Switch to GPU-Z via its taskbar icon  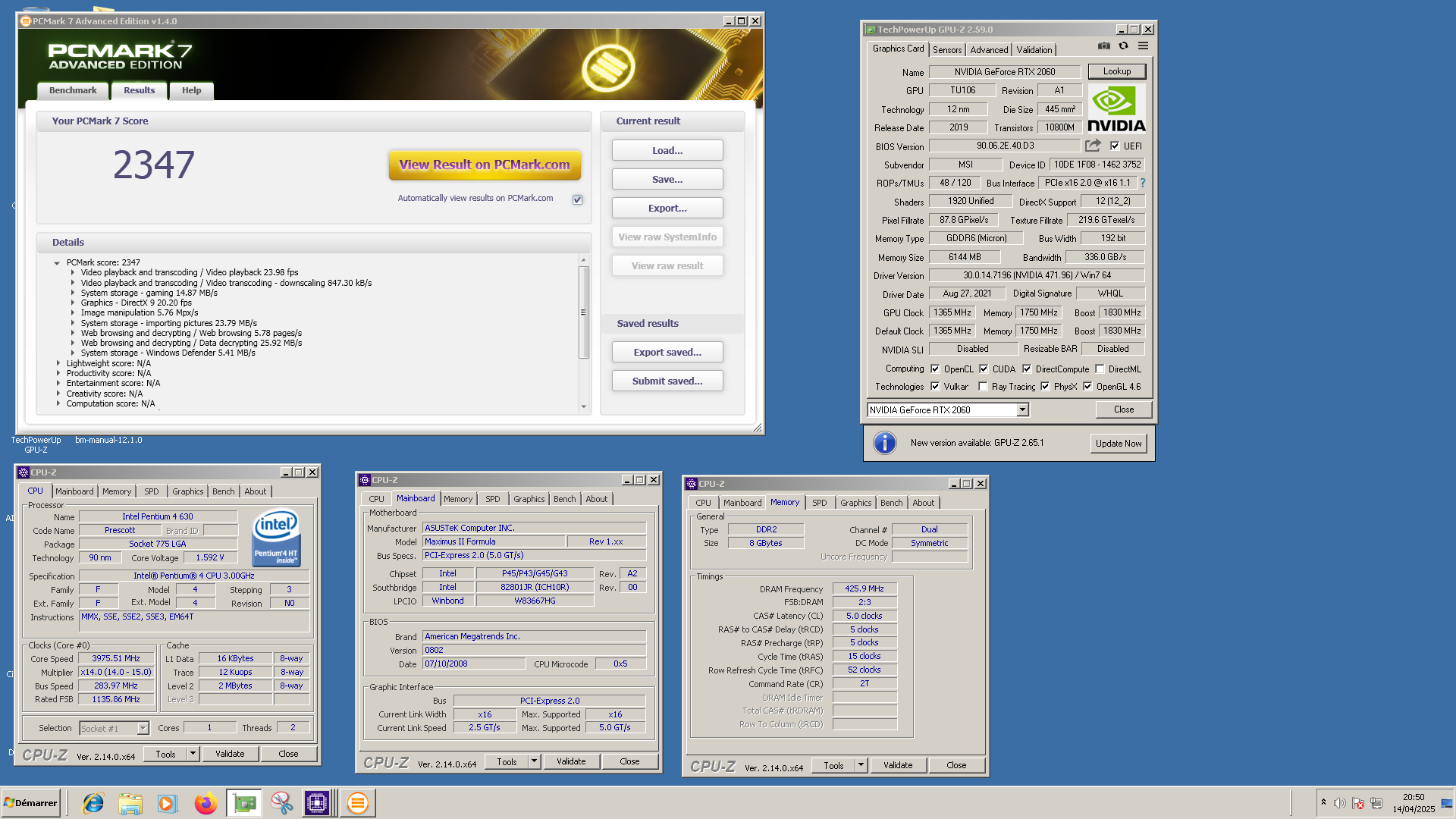pos(244,803)
